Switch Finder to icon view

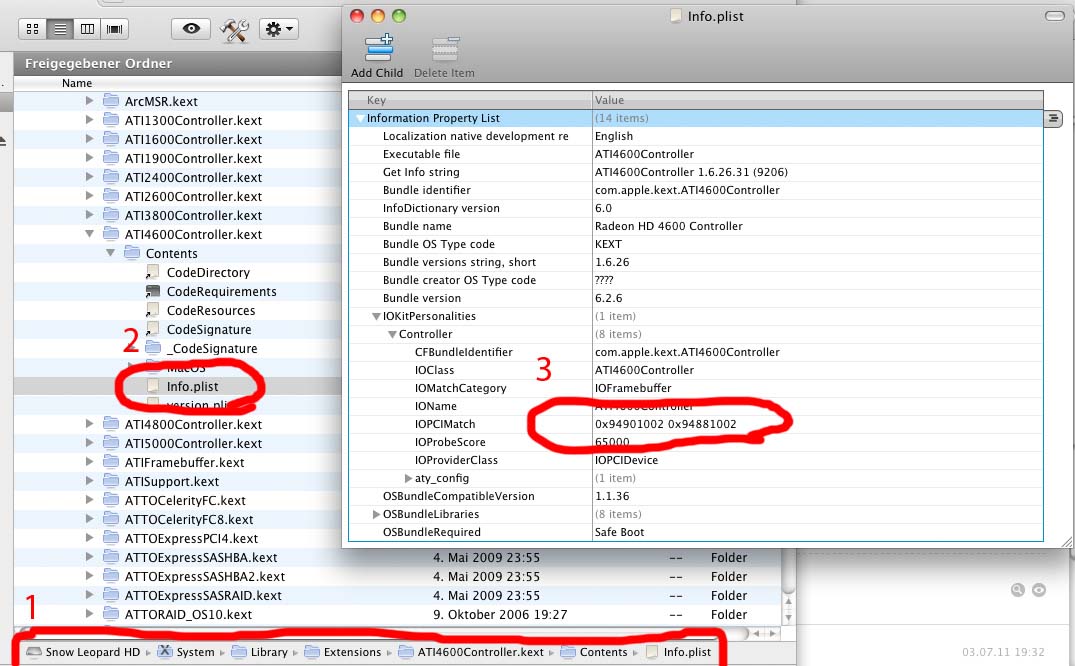point(33,29)
